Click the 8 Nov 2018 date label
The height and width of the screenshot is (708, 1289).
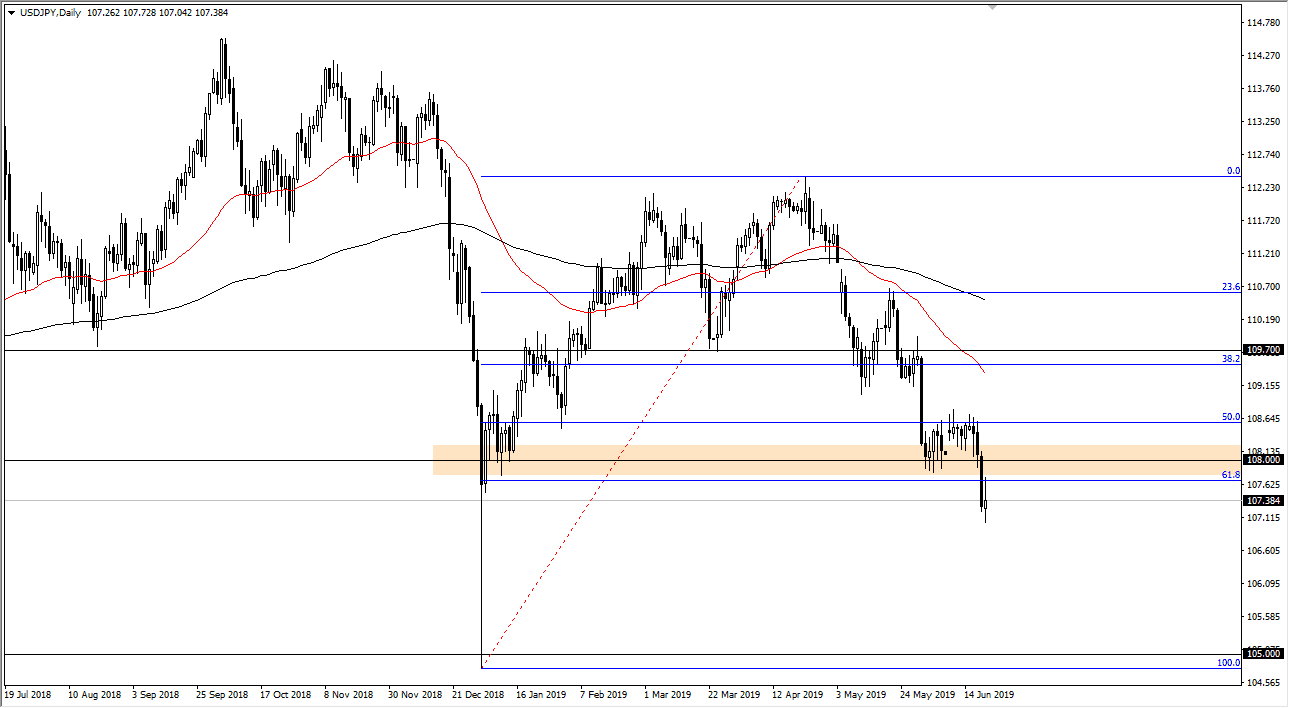coord(348,694)
